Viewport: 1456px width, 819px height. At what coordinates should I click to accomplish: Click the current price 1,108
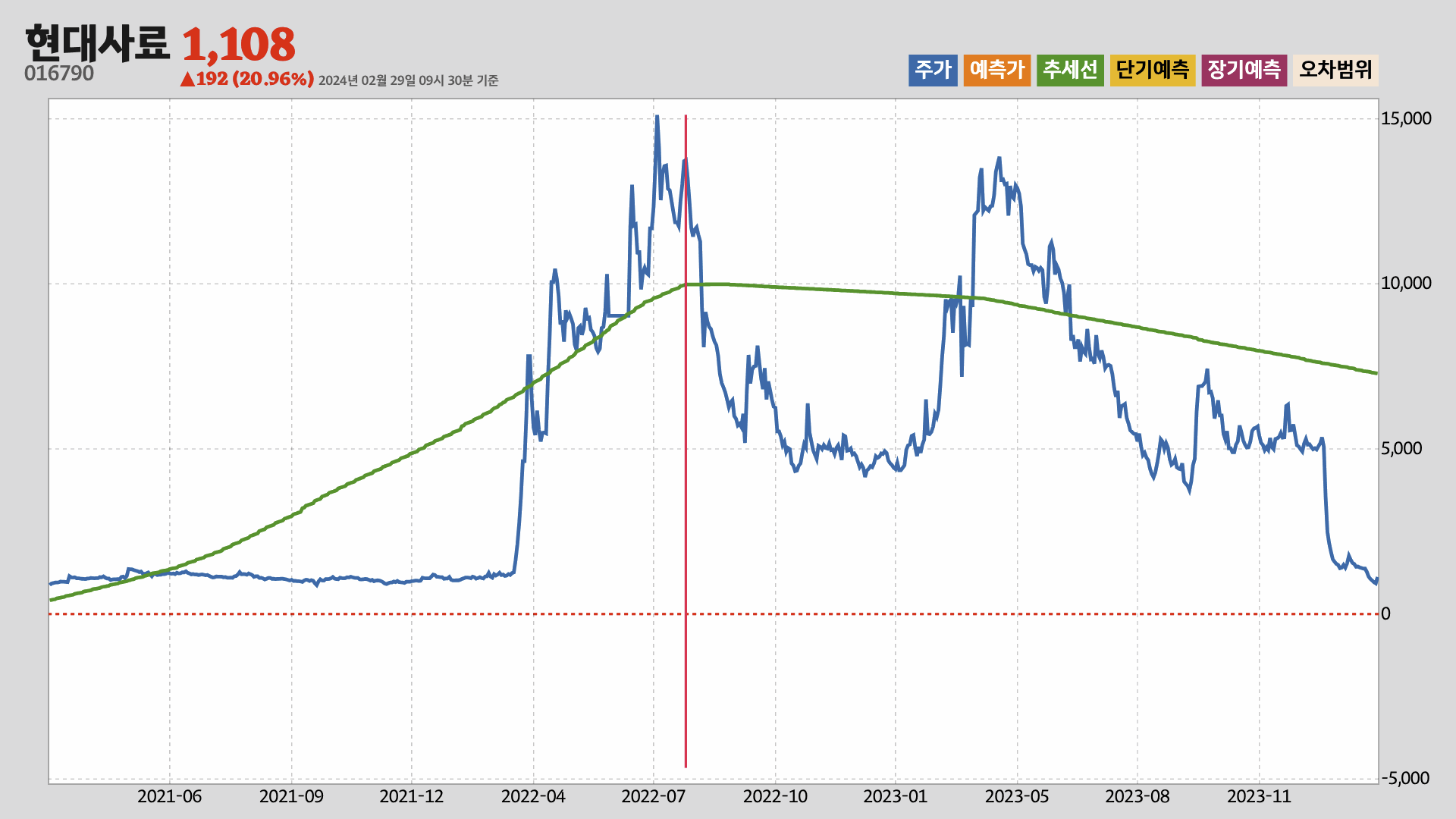coord(238,45)
